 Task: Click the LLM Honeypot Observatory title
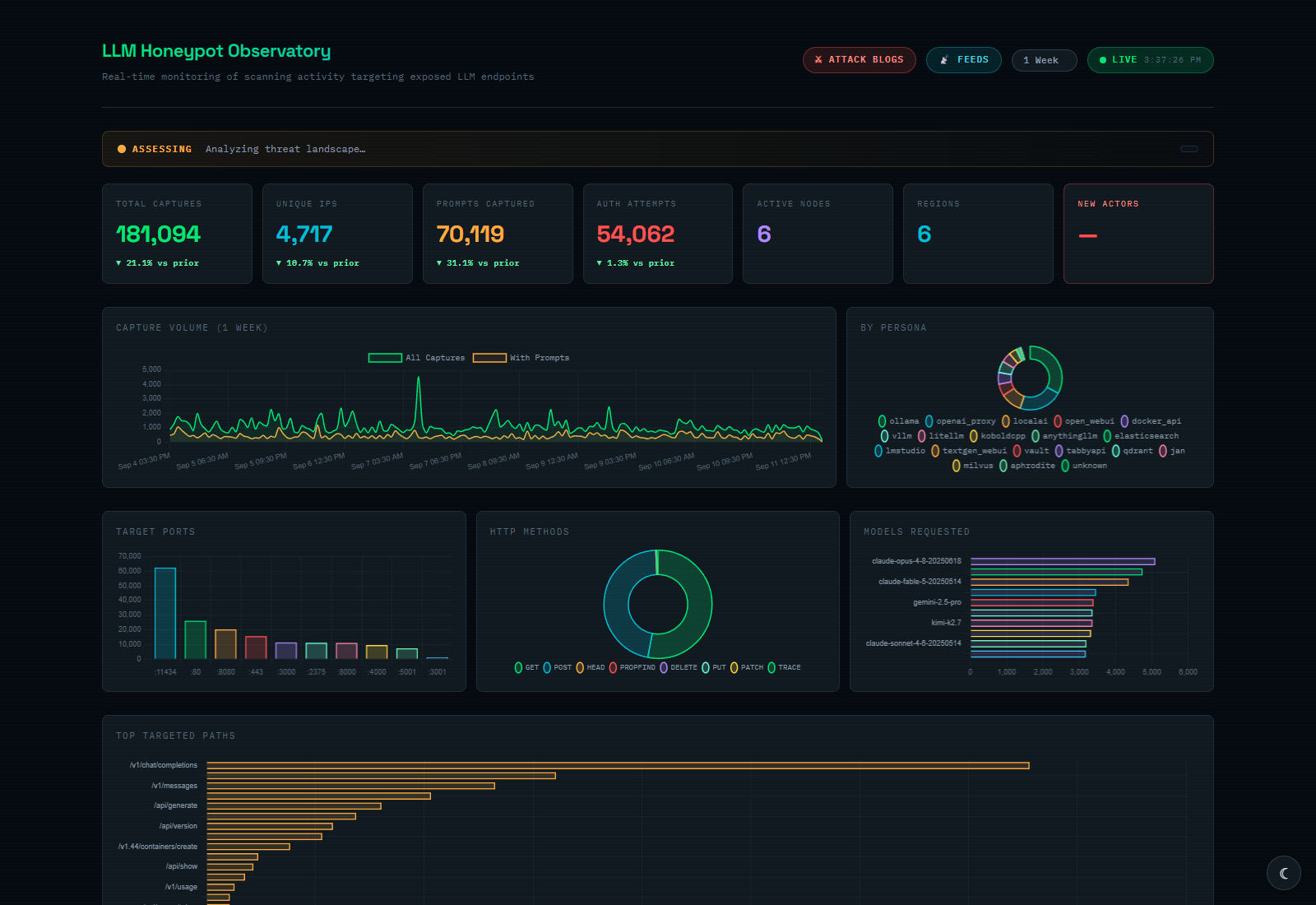(216, 51)
